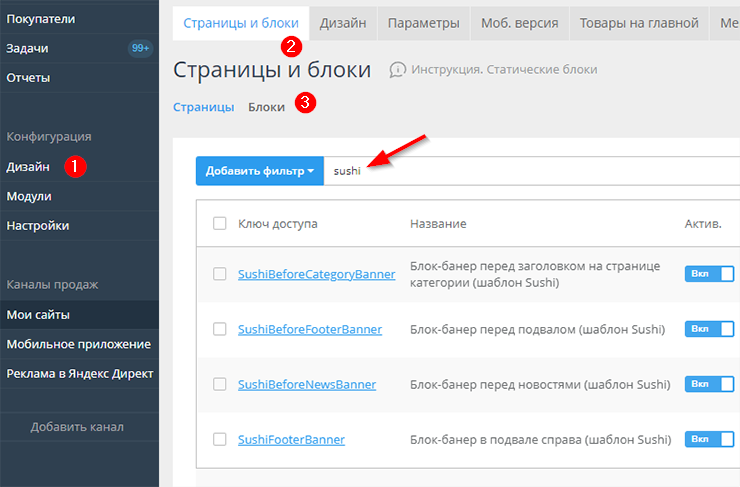Open the SushiFooterBanner block link
This screenshot has height=487, width=740.
tap(291, 439)
